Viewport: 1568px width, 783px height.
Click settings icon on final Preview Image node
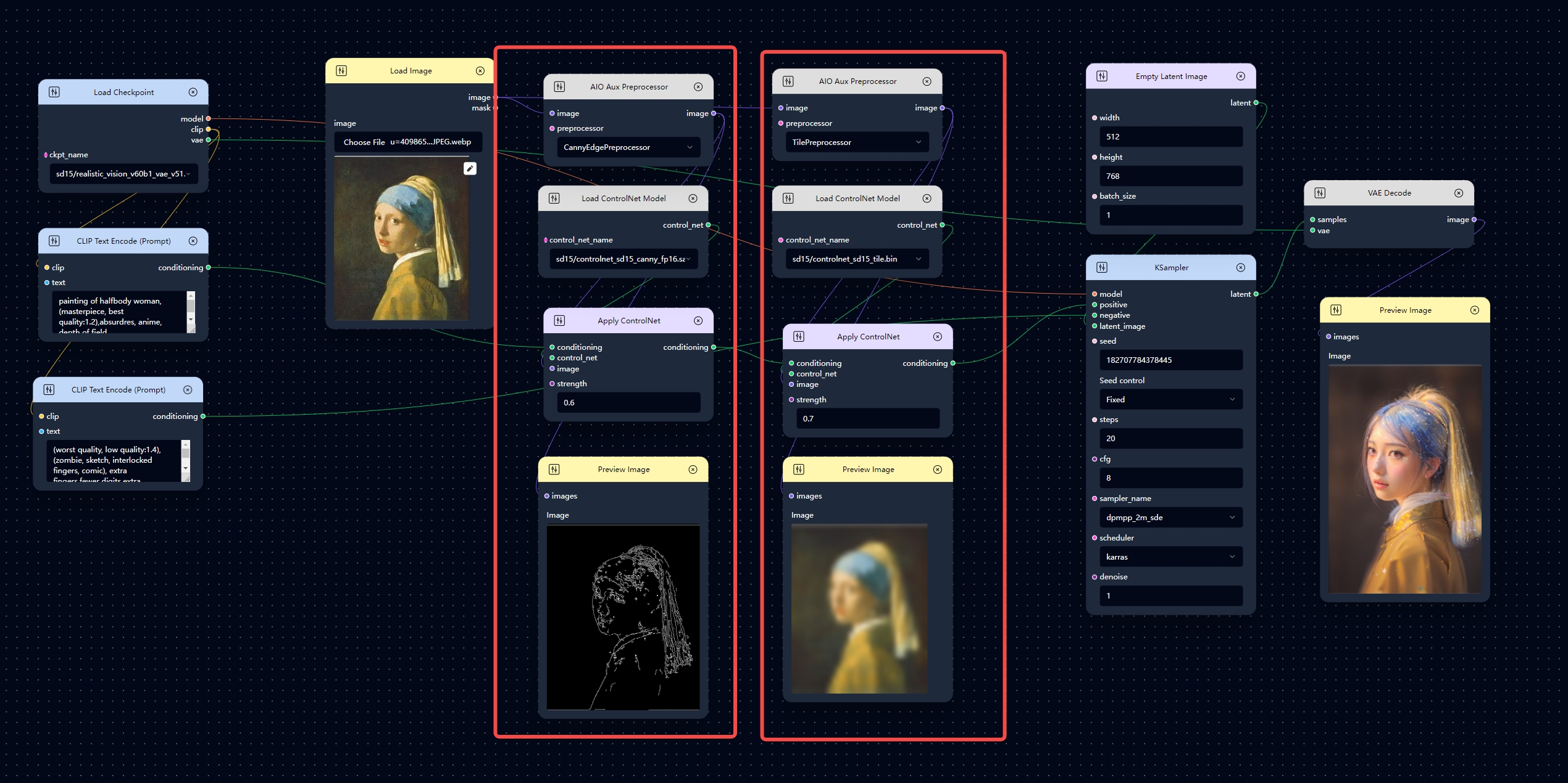tap(1336, 310)
